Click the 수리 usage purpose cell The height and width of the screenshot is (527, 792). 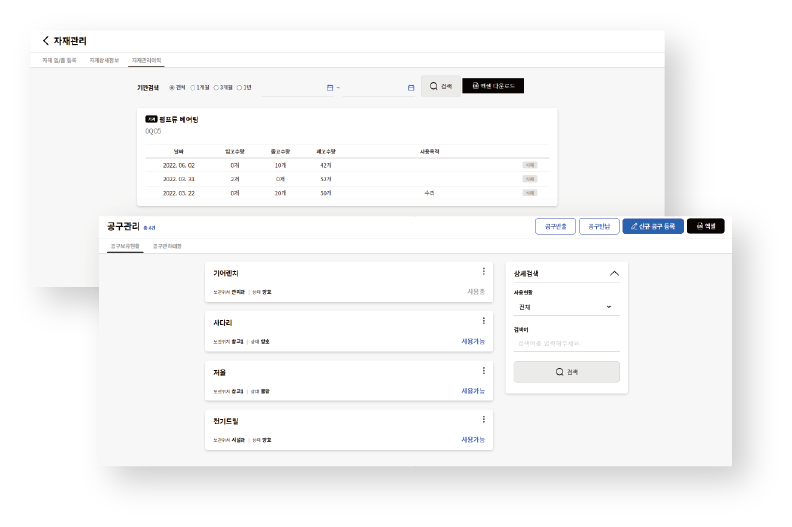coord(429,193)
